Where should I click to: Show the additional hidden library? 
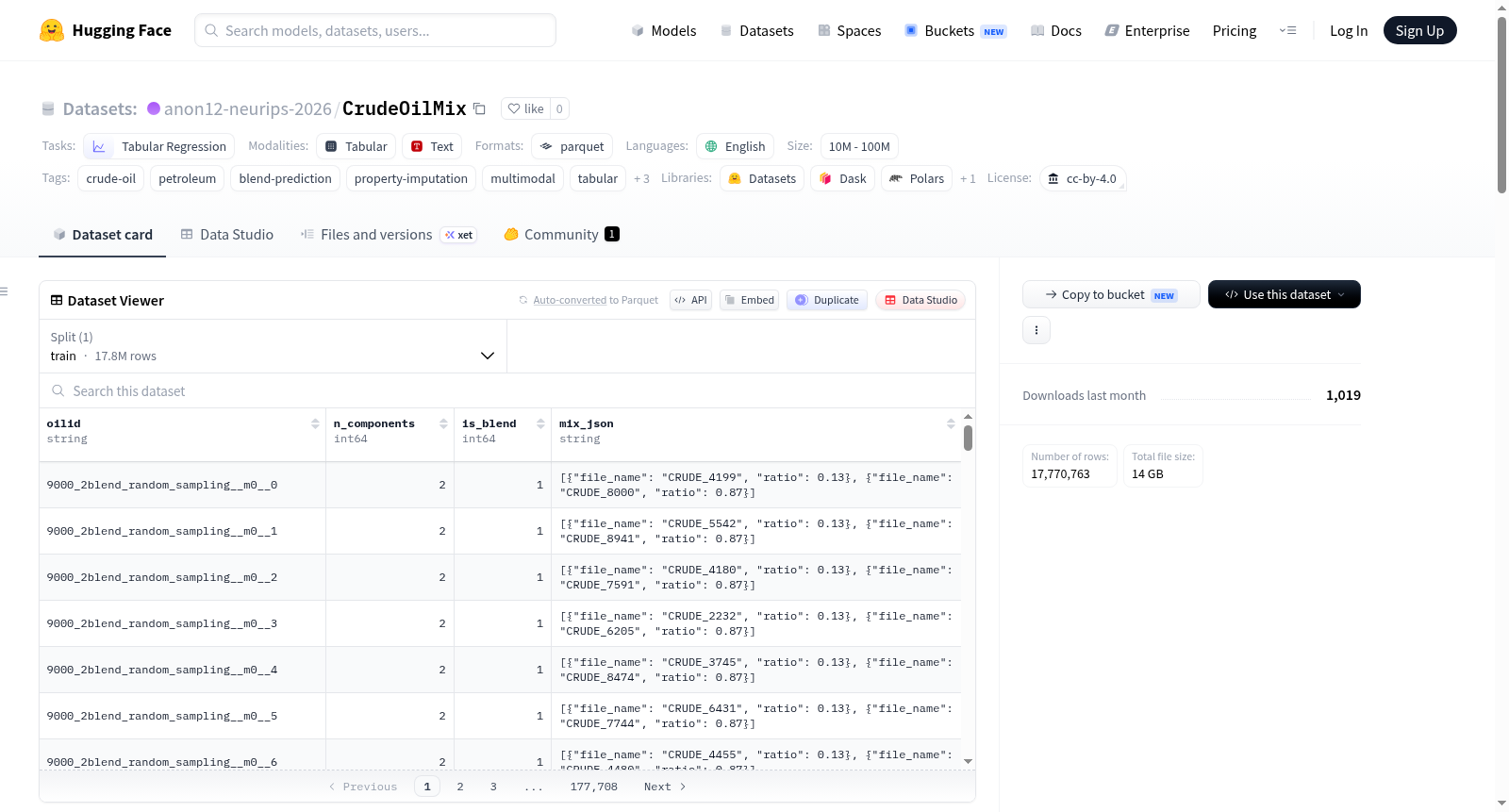pos(968,178)
